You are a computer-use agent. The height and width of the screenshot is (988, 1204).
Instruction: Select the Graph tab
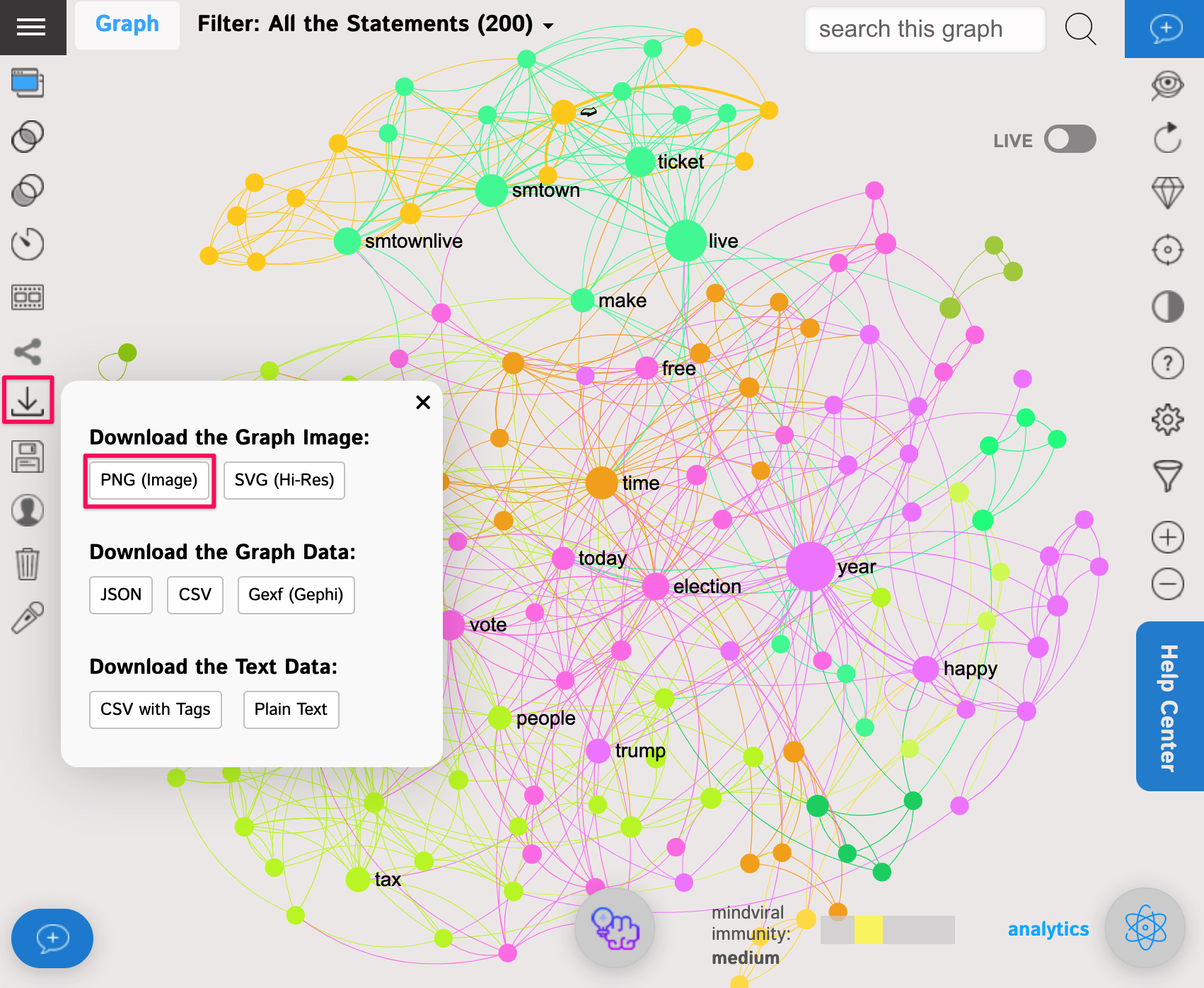[x=127, y=23]
